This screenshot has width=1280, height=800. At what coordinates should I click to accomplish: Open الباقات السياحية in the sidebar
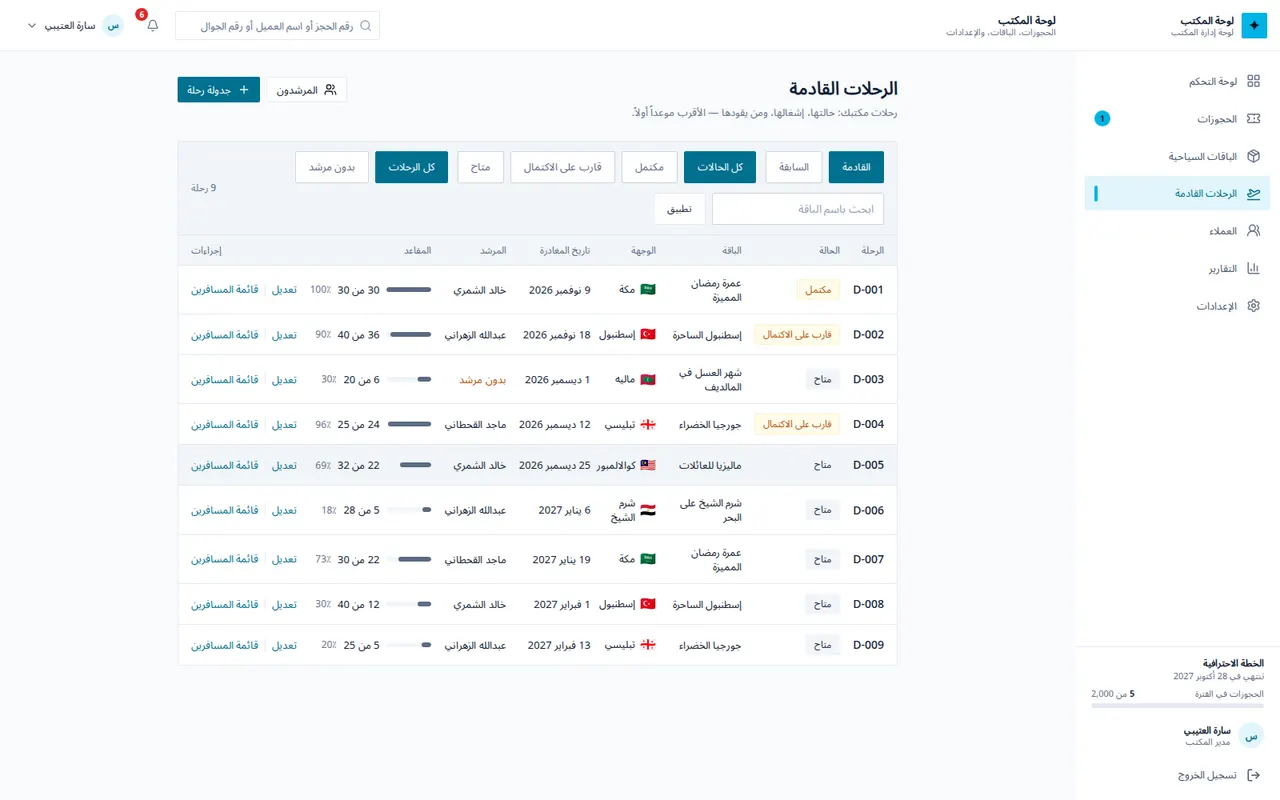click(x=1177, y=156)
